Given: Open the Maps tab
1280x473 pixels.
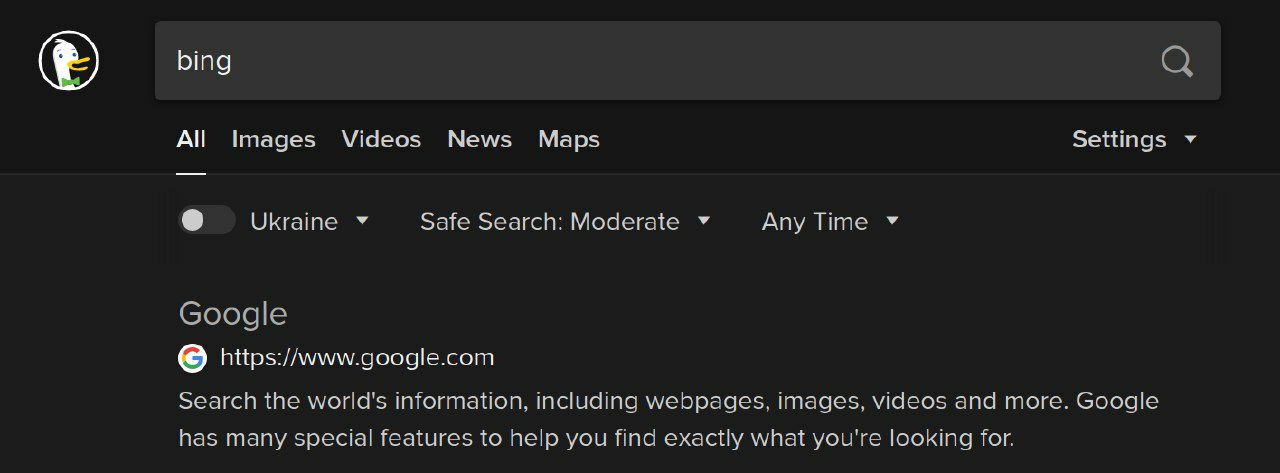Looking at the screenshot, I should click(568, 139).
